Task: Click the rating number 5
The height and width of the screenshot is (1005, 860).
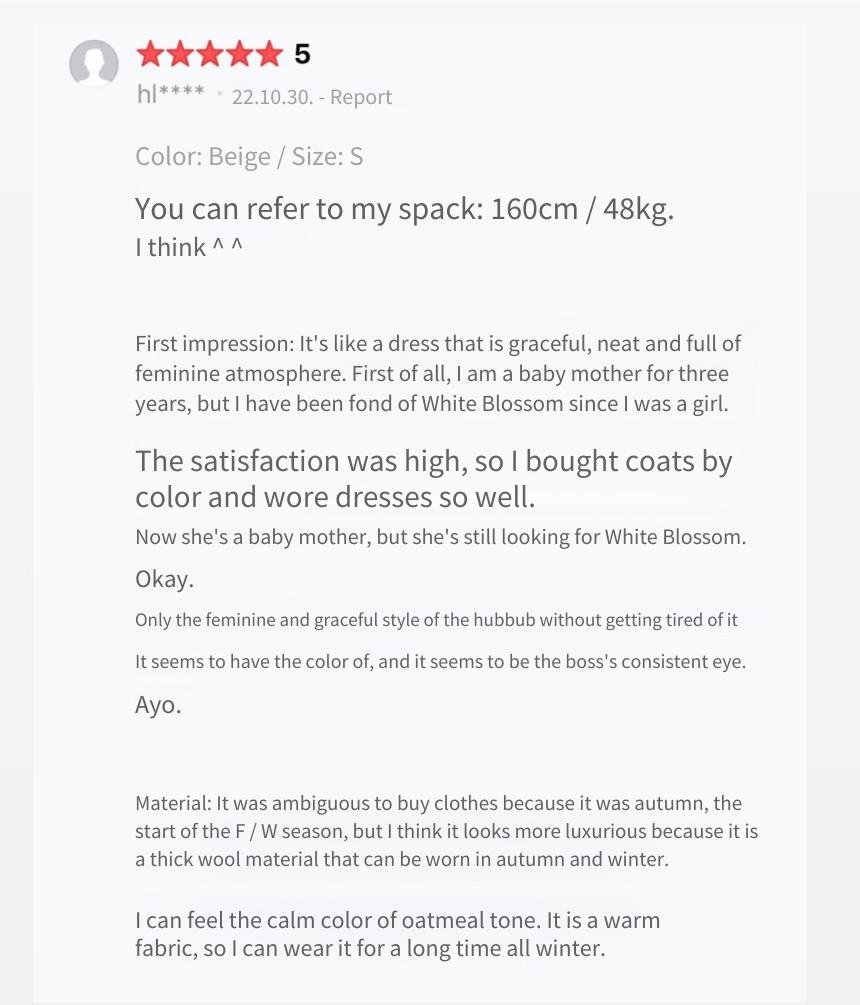Action: pyautogui.click(x=302, y=54)
